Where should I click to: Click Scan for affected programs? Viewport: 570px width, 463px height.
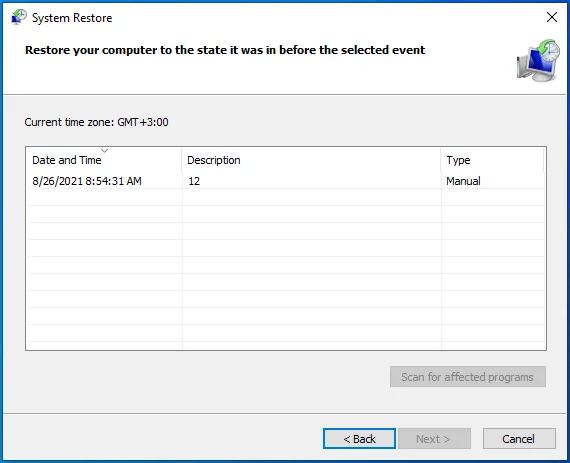(467, 377)
